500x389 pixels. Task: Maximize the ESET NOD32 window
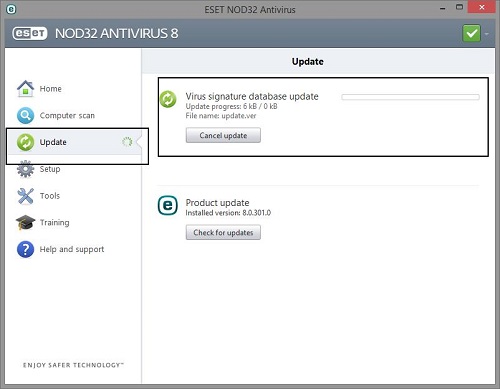pos(459,7)
